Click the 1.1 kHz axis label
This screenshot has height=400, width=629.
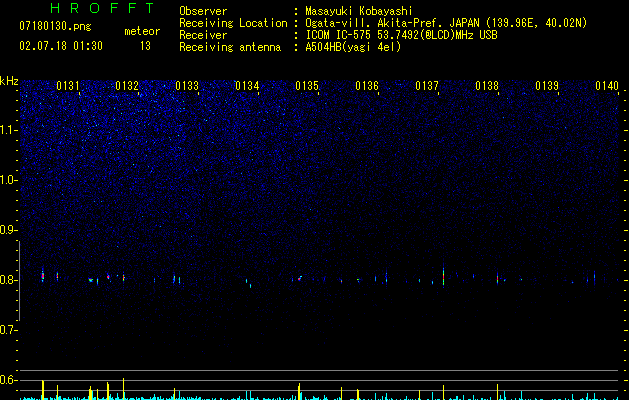8,130
